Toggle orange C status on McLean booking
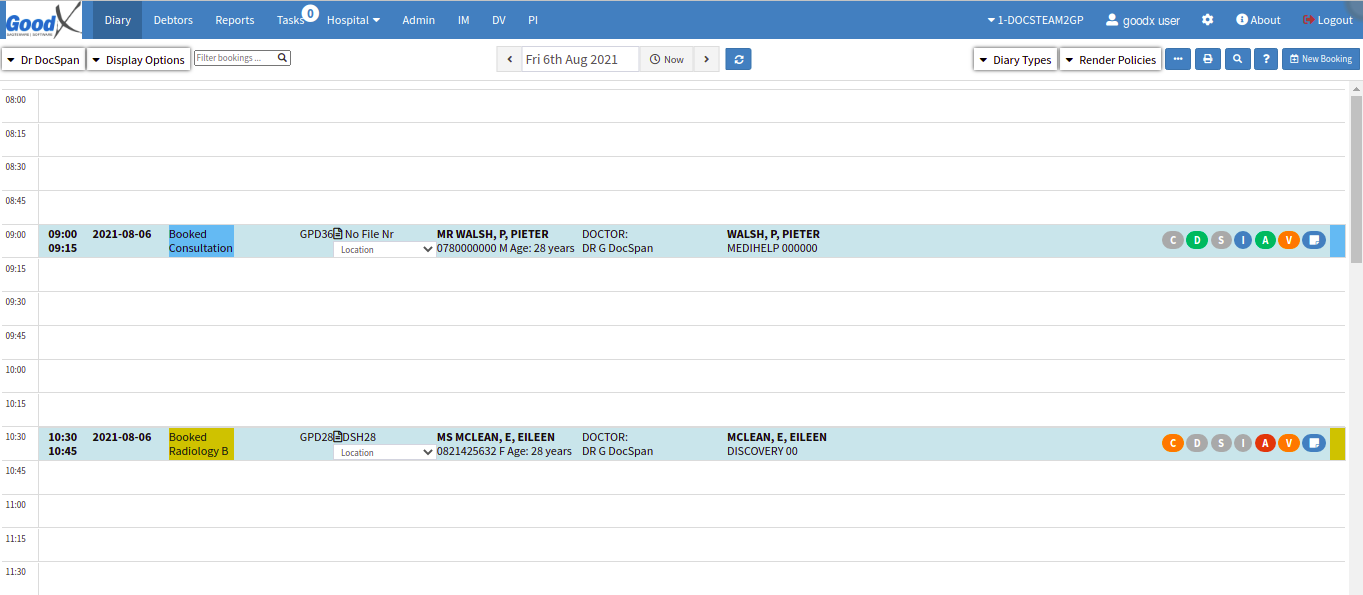1363x595 pixels. pyautogui.click(x=1173, y=443)
